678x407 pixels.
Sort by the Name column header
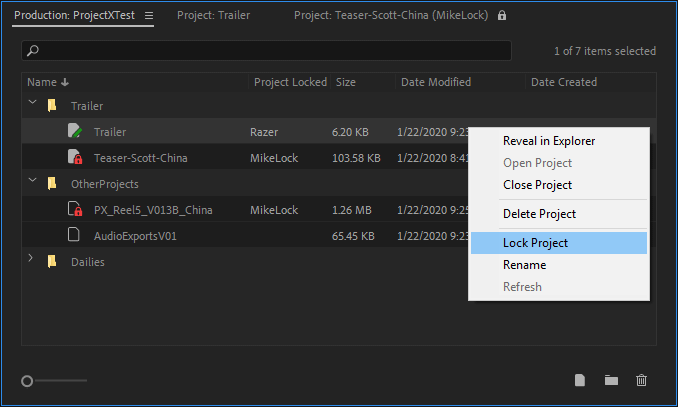[42, 82]
